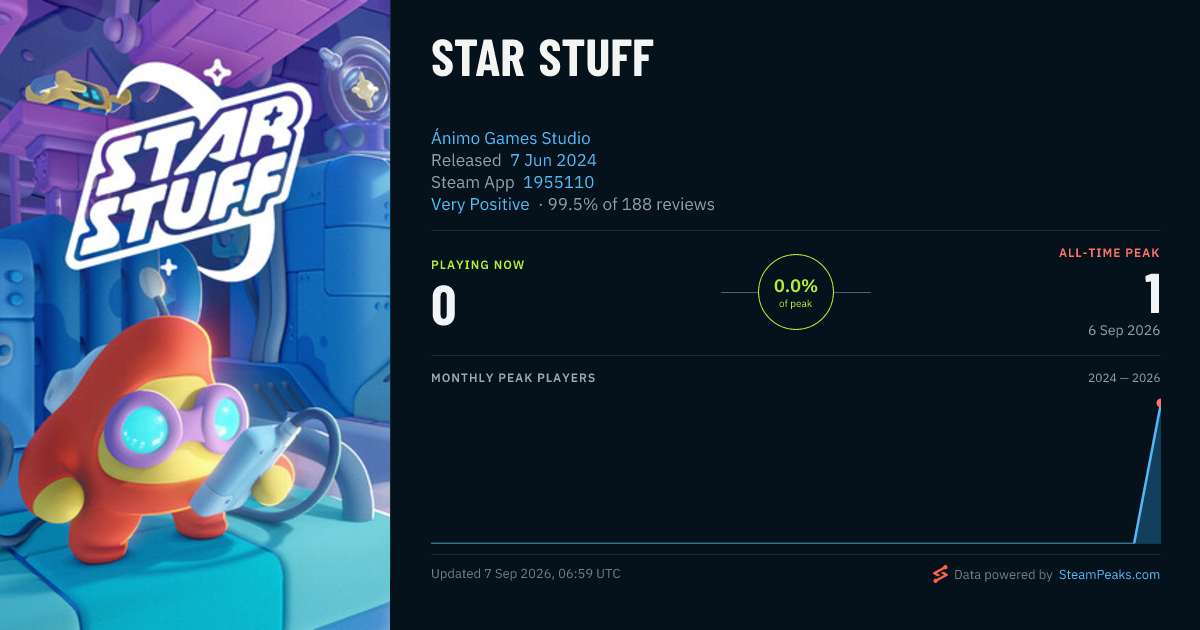Click the 6 Sep 2026 peak date

coord(1124,330)
